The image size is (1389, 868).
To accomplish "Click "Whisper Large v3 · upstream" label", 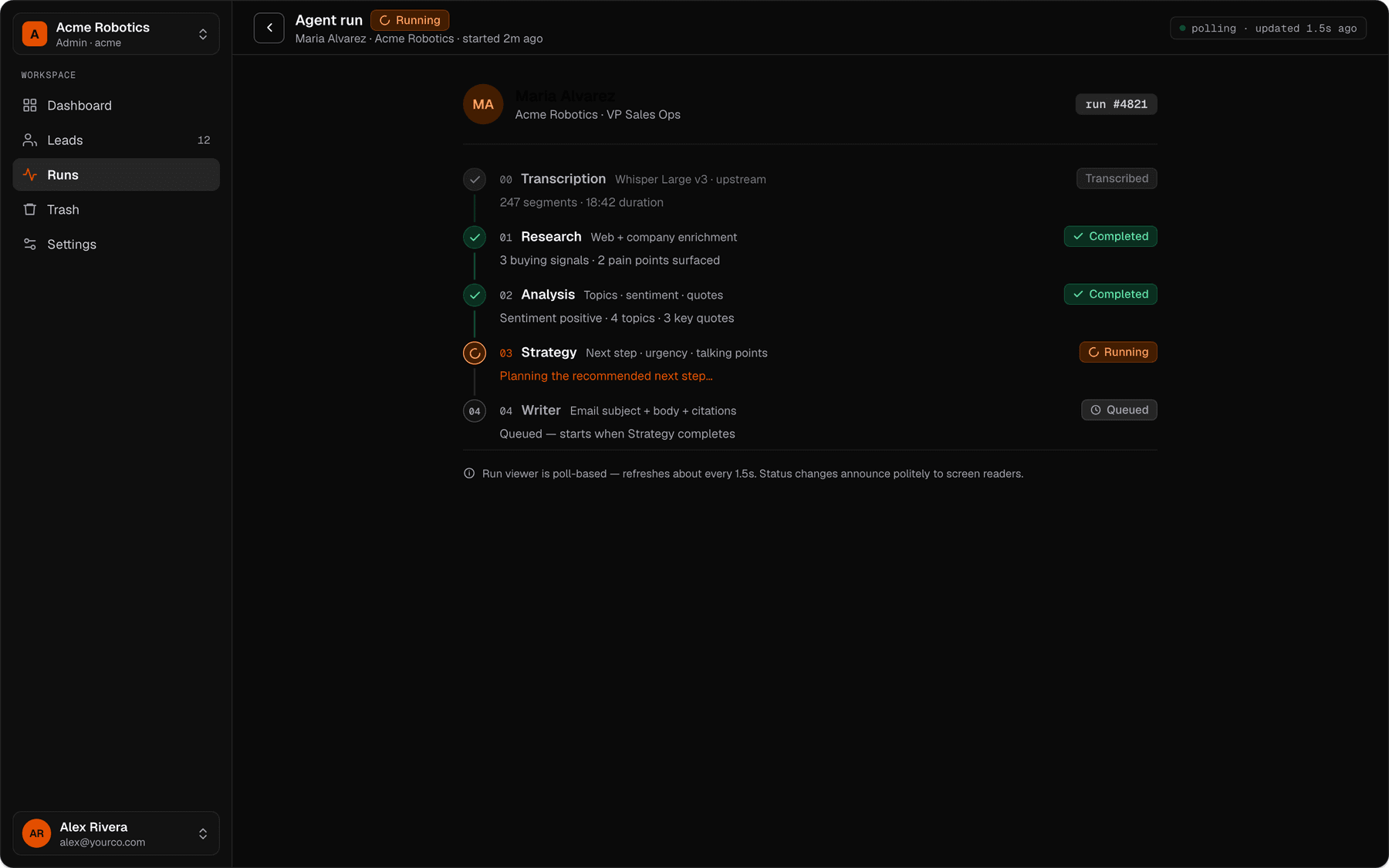I will point(691,179).
